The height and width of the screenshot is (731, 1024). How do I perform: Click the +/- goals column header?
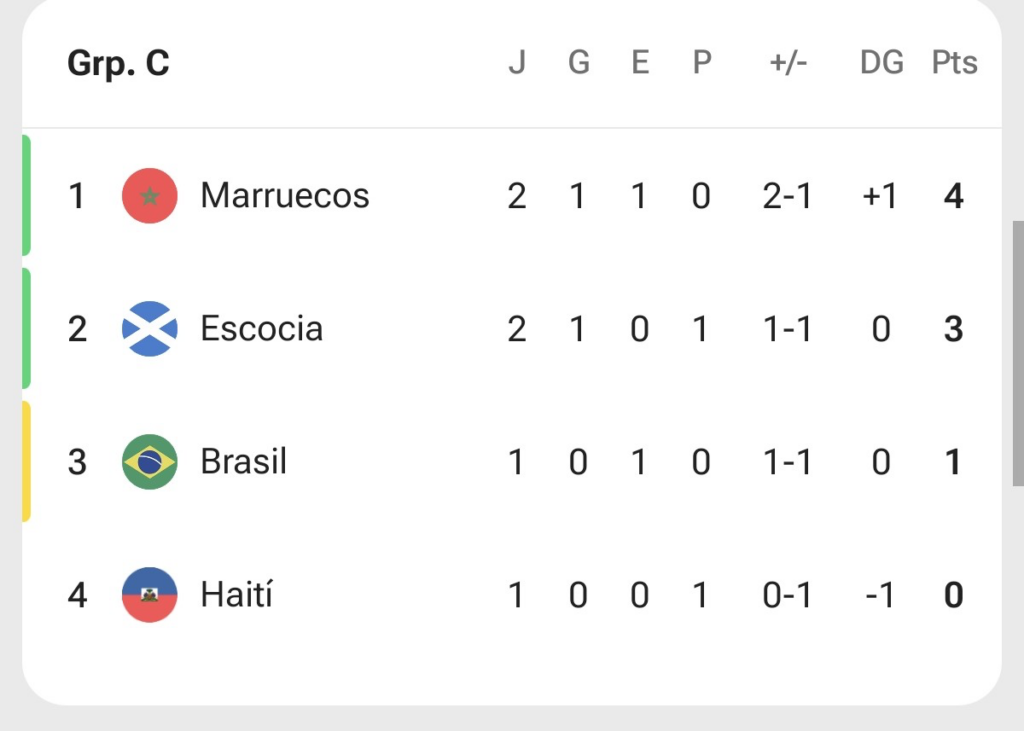click(788, 63)
